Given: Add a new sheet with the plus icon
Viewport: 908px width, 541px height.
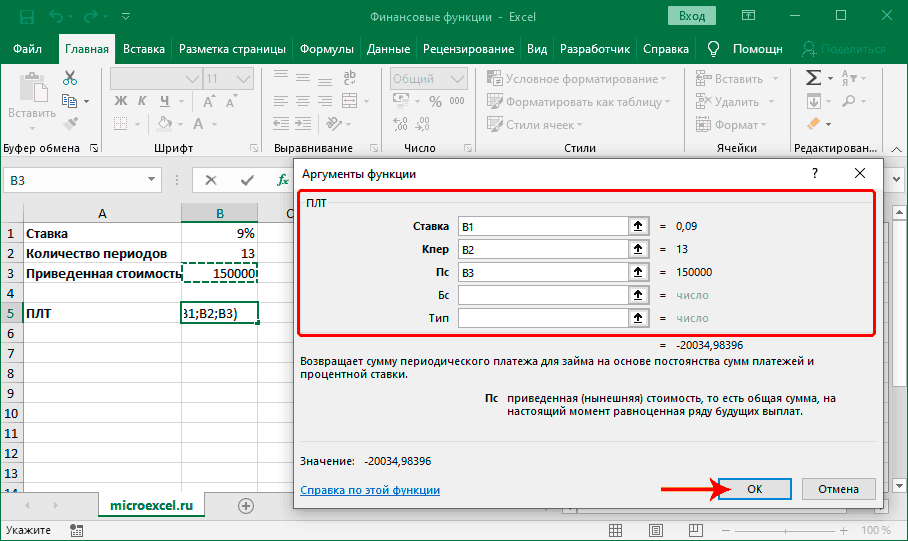Looking at the screenshot, I should [246, 506].
